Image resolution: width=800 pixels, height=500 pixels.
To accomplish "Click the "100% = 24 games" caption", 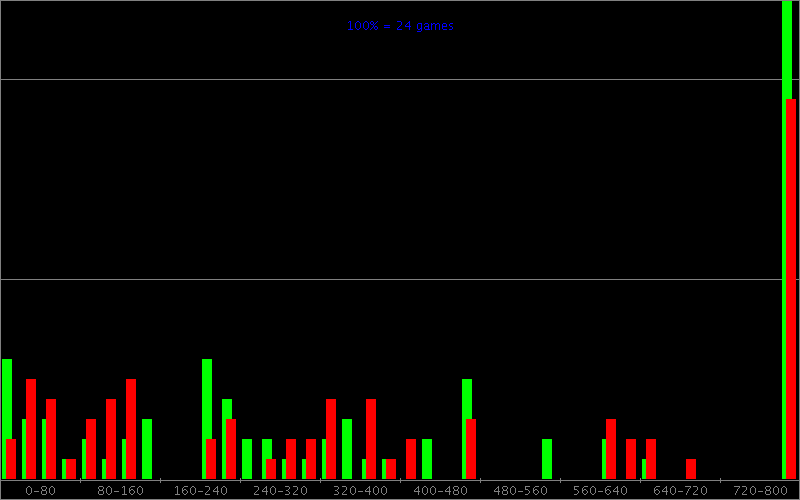I will coord(400,26).
